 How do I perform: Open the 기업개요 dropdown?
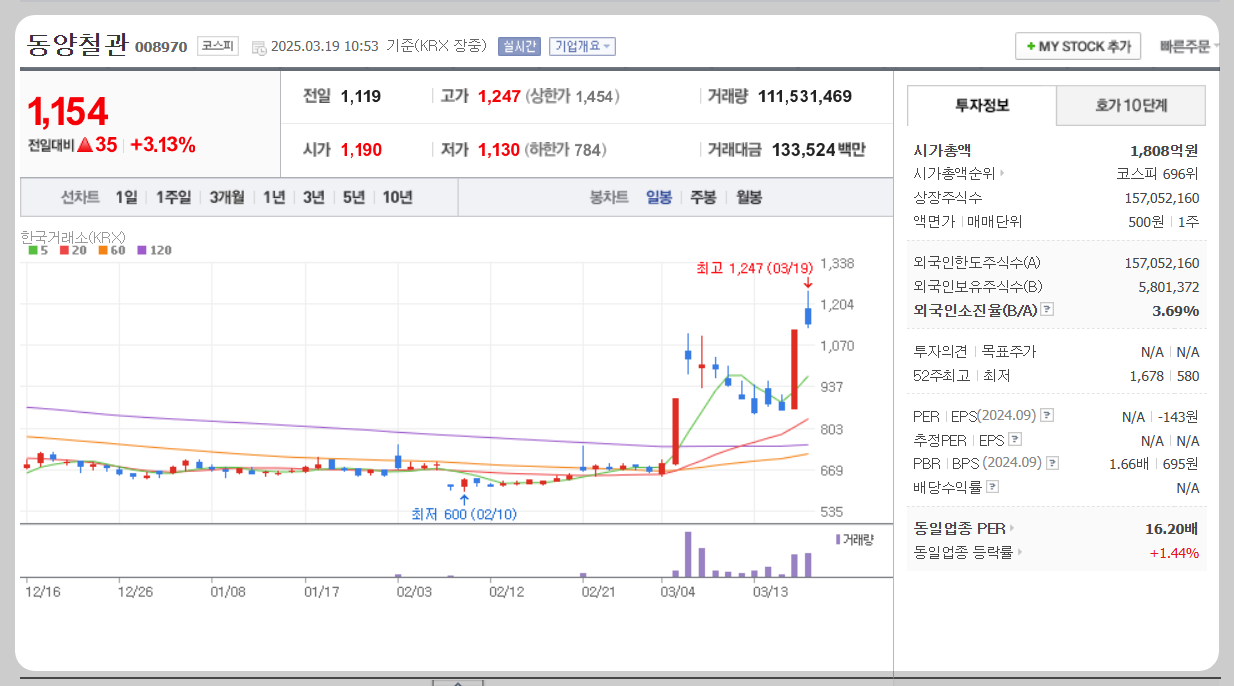coord(582,46)
